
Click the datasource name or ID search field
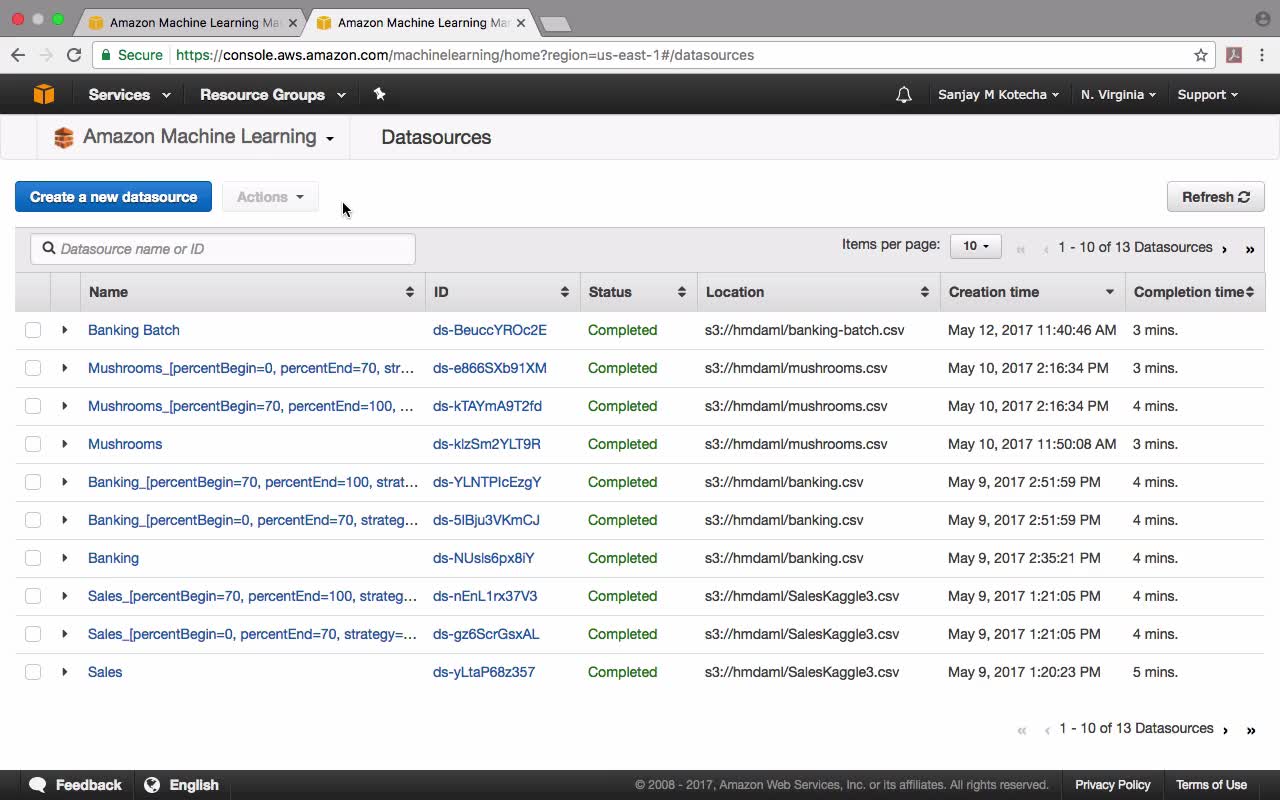(223, 249)
